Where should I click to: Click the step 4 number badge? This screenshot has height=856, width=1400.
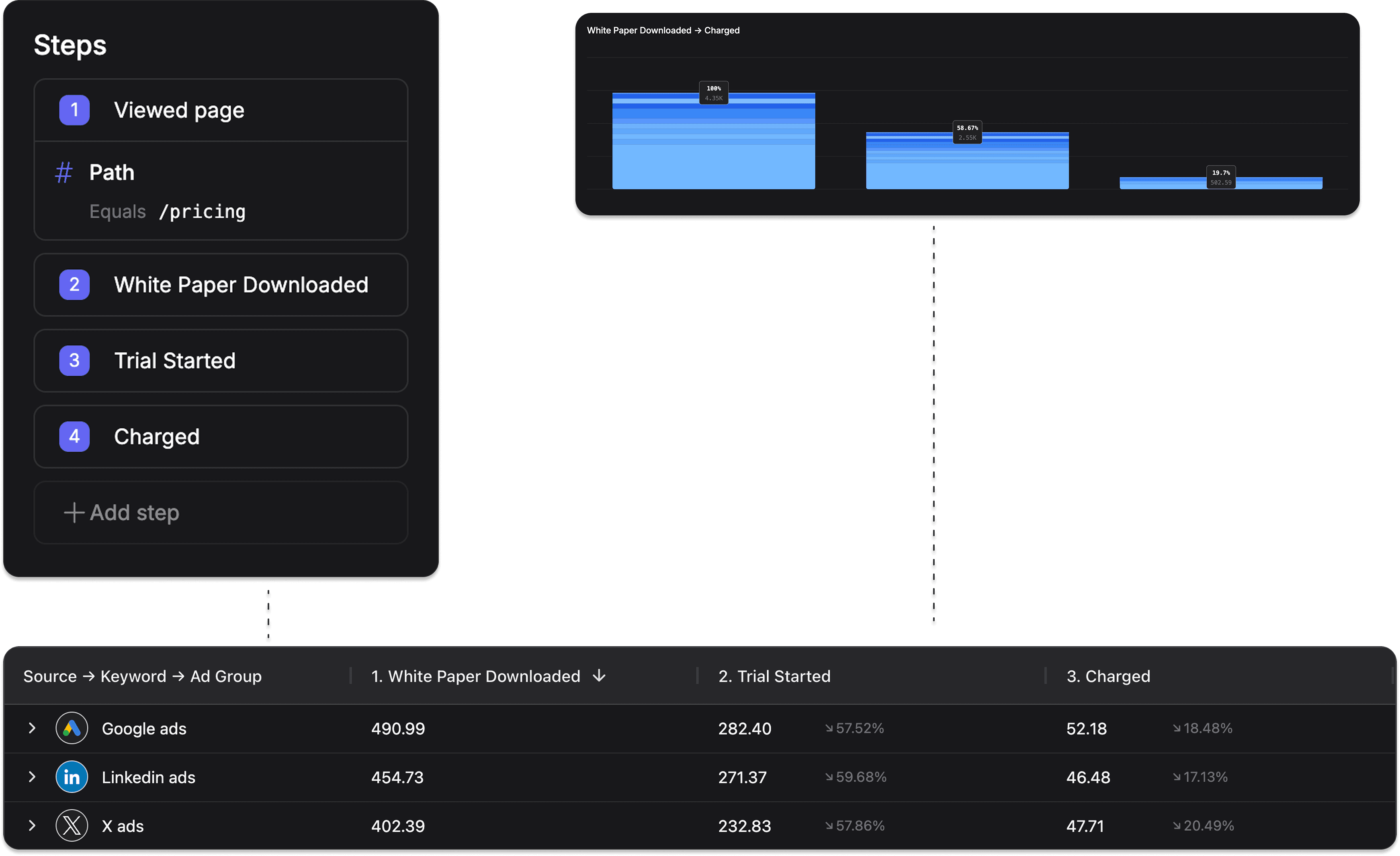[74, 436]
